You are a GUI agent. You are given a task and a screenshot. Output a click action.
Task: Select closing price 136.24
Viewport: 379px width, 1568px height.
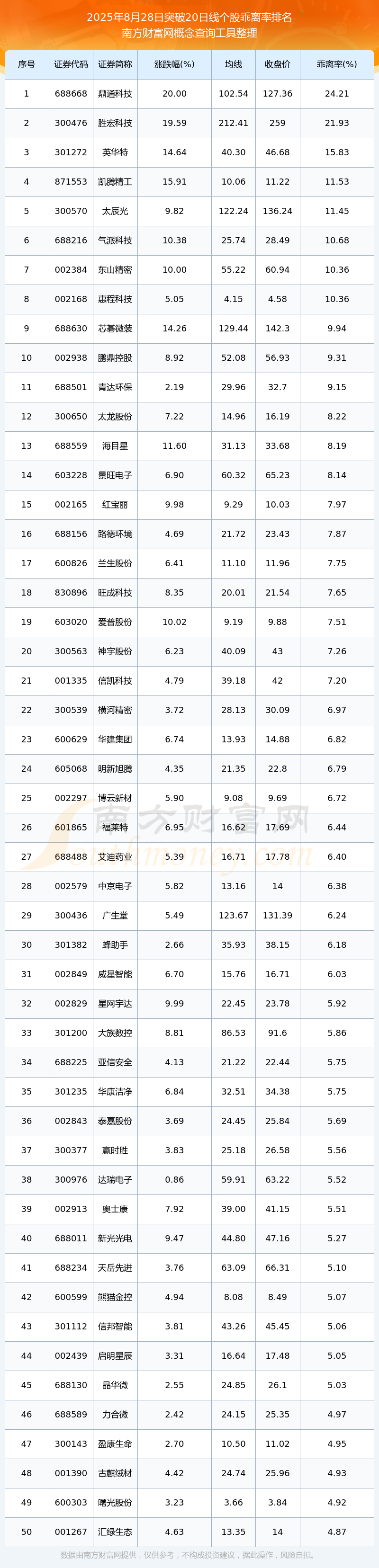coord(277,211)
